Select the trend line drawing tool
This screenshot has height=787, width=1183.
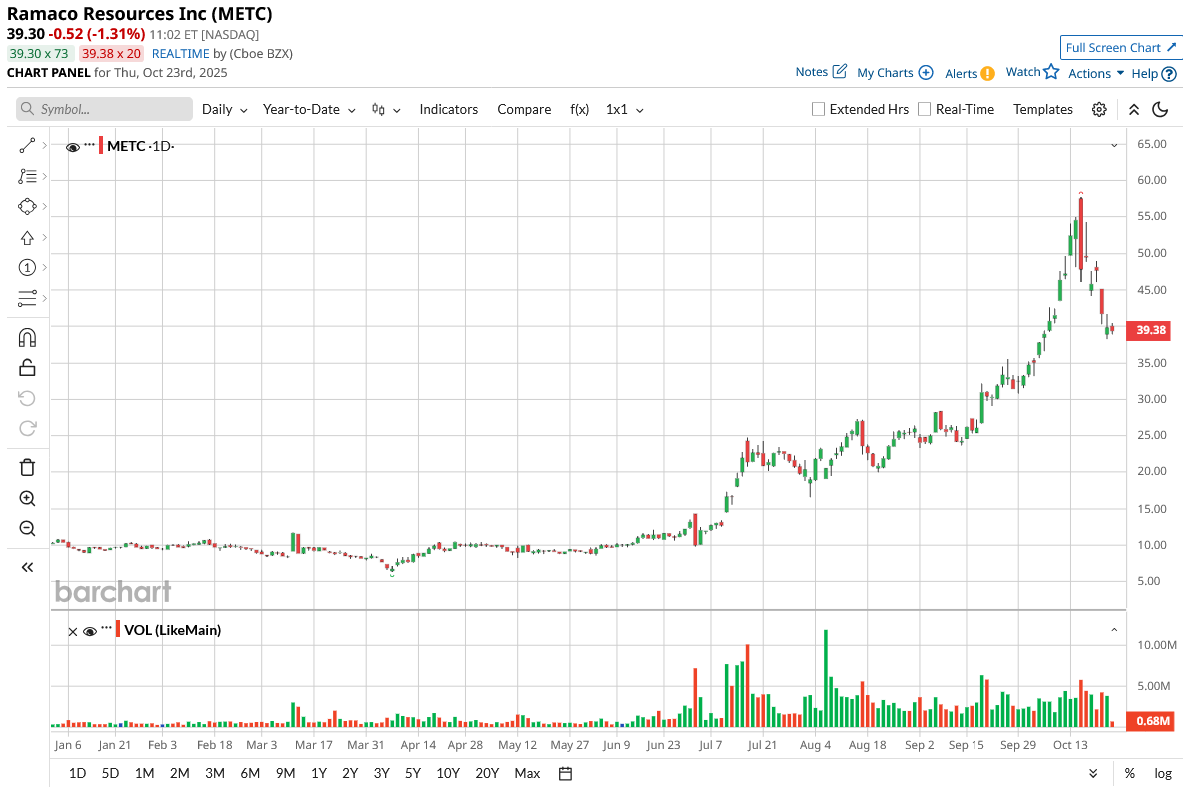point(27,146)
